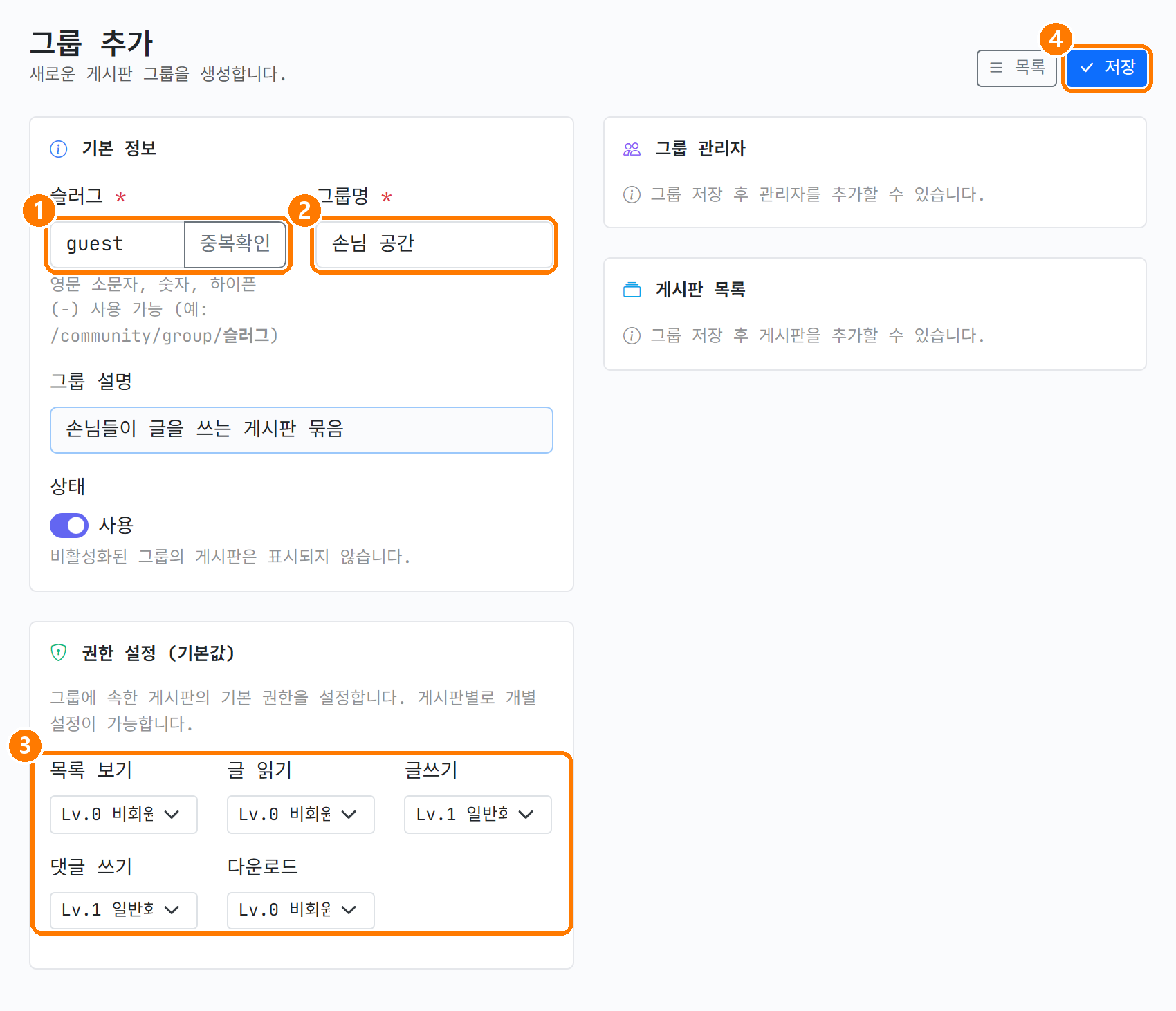Image resolution: width=1176 pixels, height=1011 pixels.
Task: Click the 새로운 게시판 그룹을 생성합니다 subtitle
Action: (158, 74)
